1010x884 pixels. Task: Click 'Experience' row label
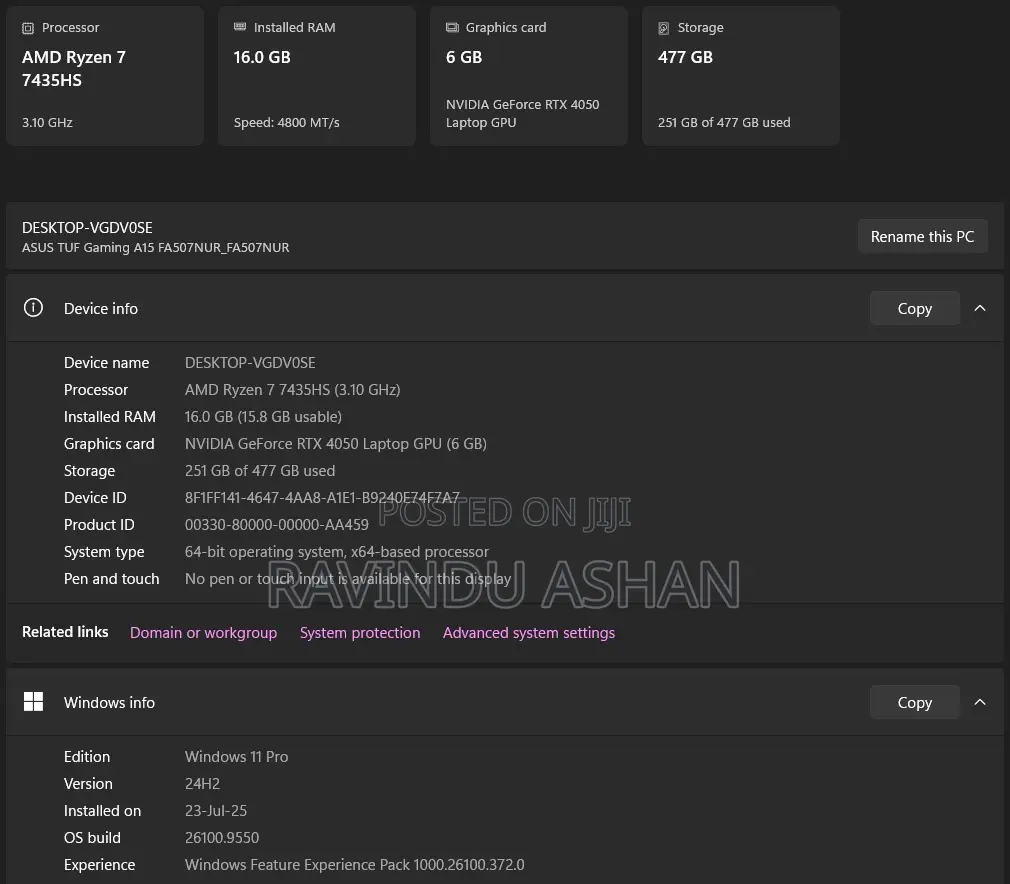tap(99, 865)
